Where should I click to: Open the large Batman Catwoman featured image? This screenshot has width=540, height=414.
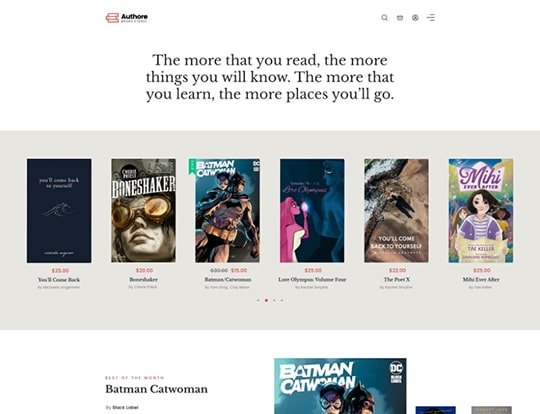[x=340, y=386]
